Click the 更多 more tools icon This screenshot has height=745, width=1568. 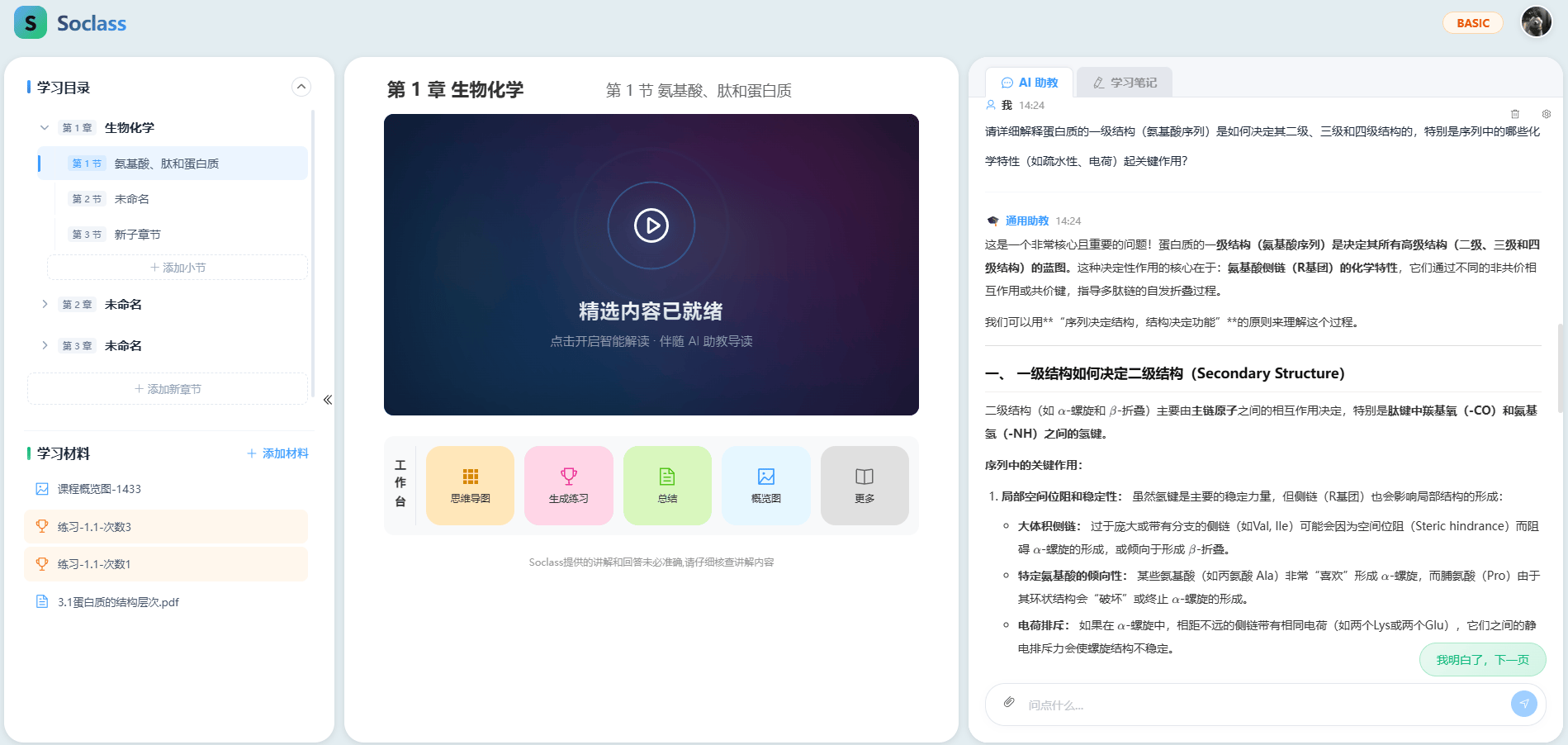[864, 486]
